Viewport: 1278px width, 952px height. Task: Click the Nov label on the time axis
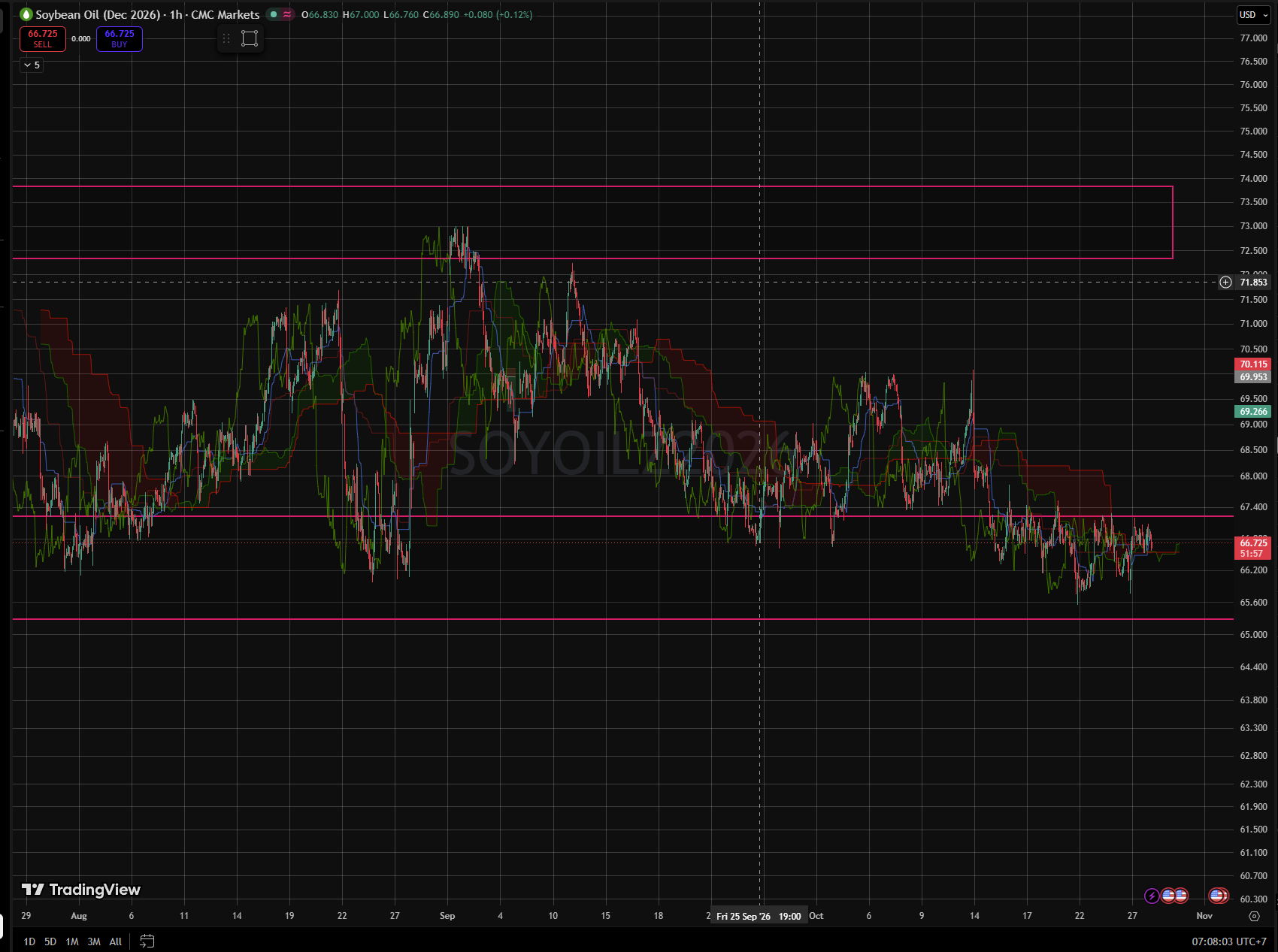point(1204,916)
